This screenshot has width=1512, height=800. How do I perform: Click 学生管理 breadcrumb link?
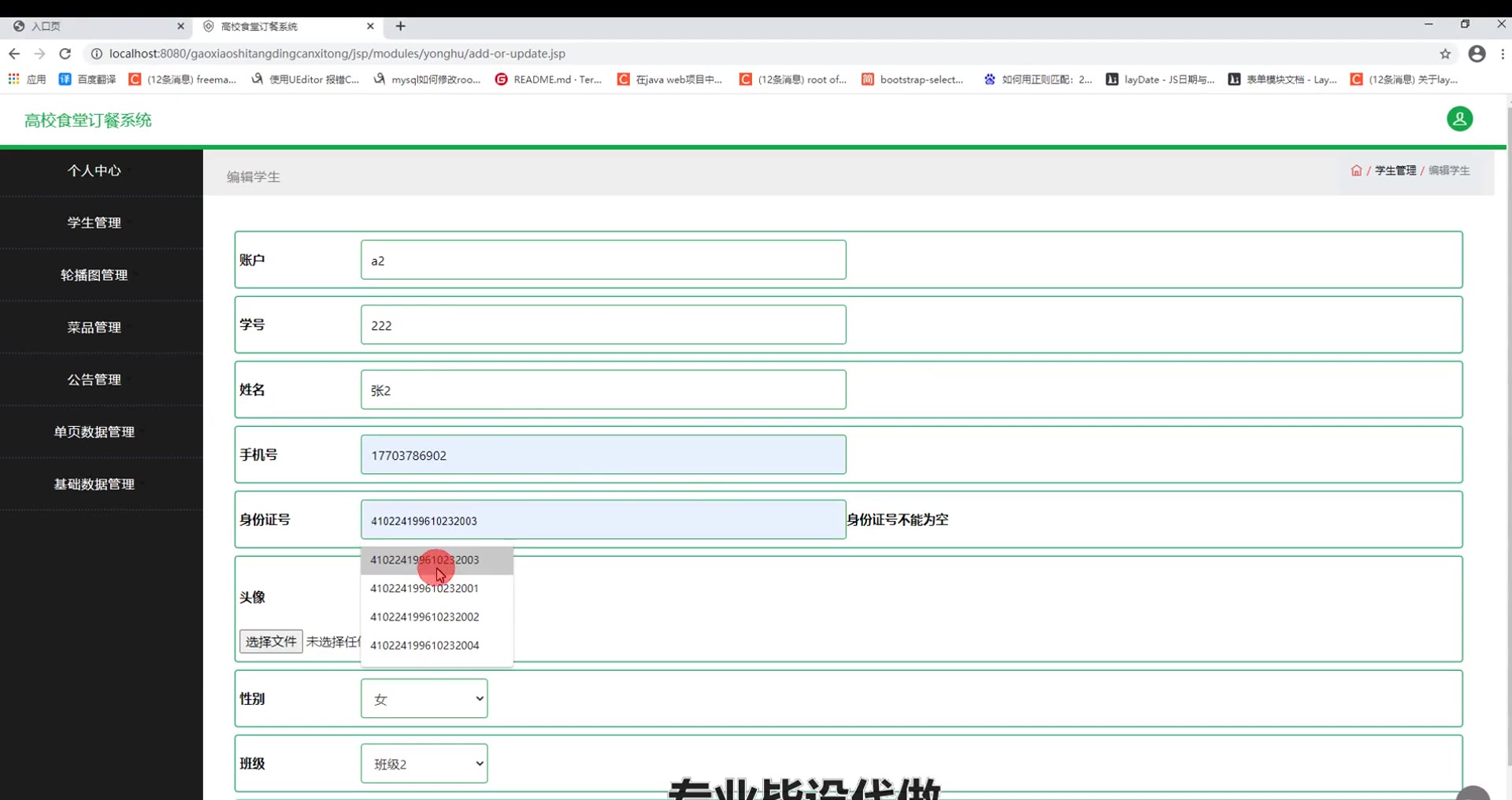1395,170
